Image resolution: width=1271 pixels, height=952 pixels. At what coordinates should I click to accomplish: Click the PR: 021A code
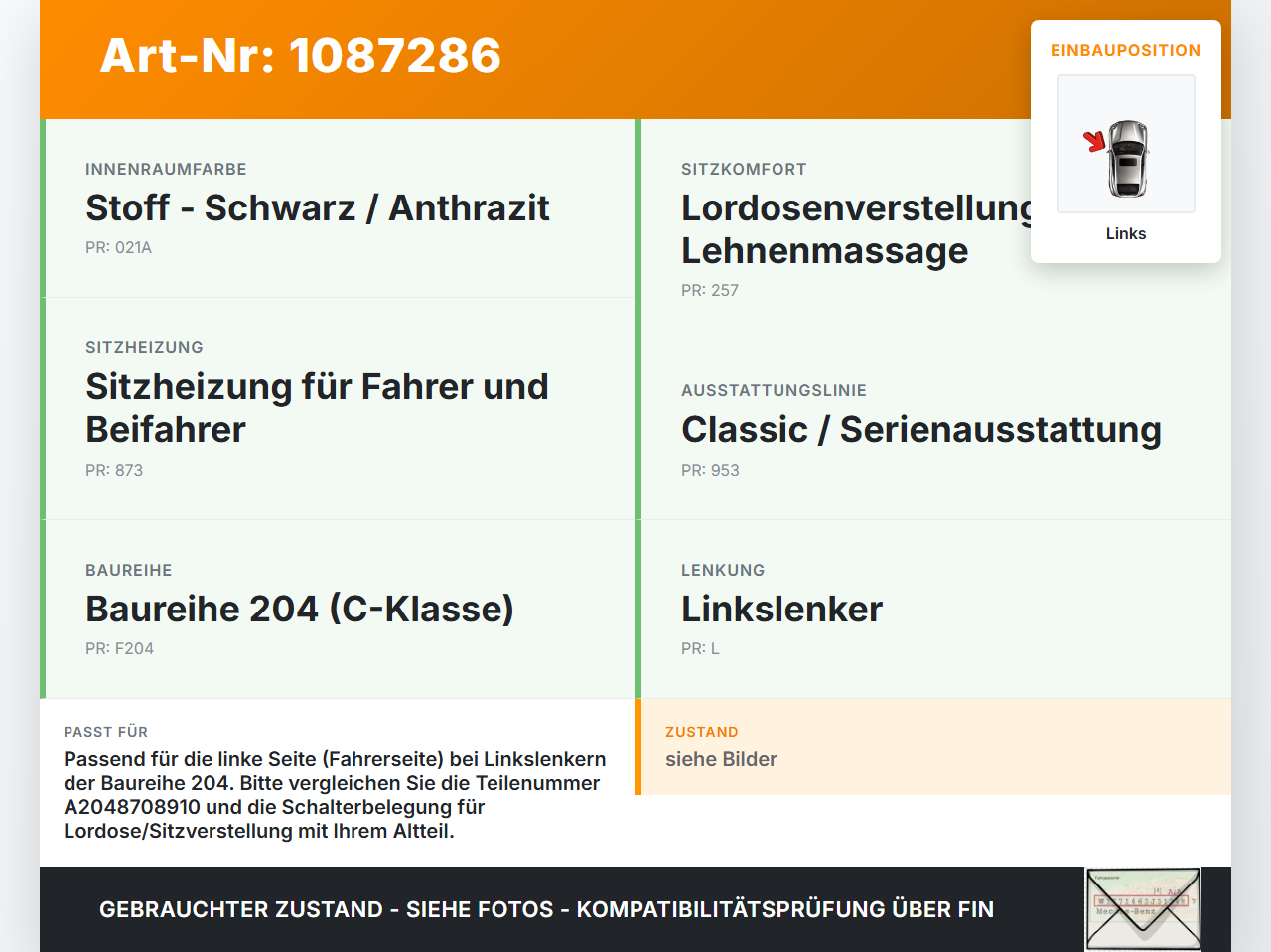(x=118, y=247)
